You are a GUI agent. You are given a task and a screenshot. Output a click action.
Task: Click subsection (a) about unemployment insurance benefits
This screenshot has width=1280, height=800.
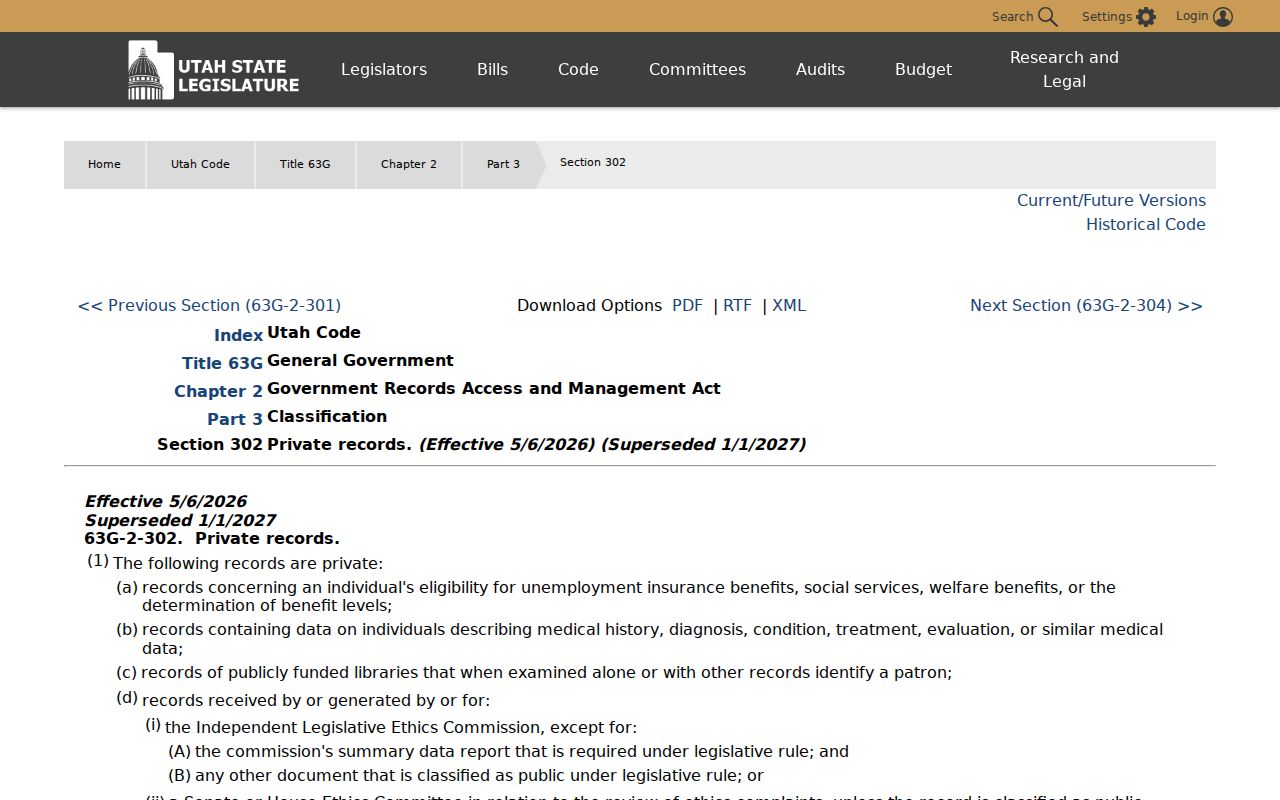coord(629,596)
